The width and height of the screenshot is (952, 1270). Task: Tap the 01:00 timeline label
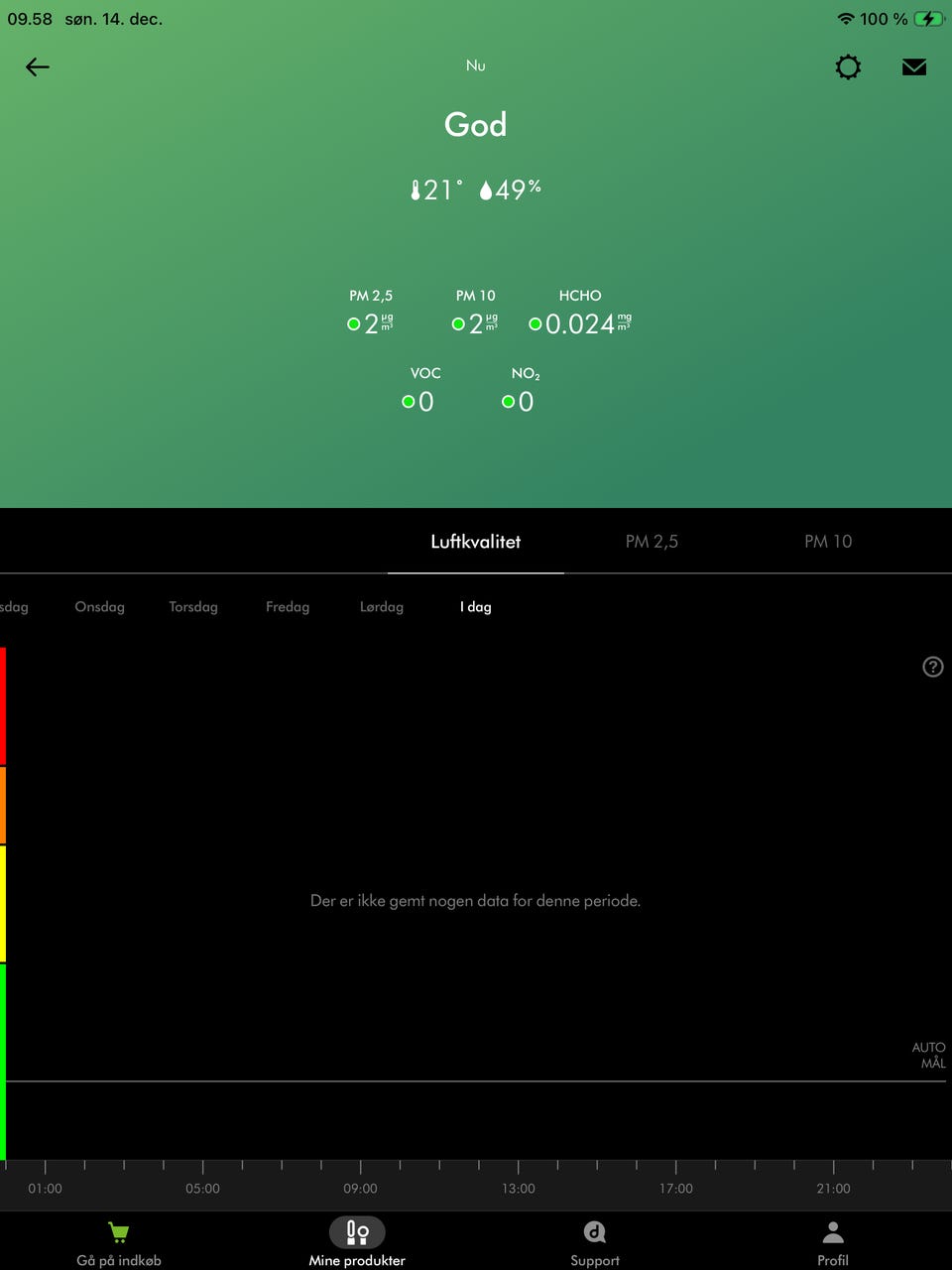coord(45,1188)
